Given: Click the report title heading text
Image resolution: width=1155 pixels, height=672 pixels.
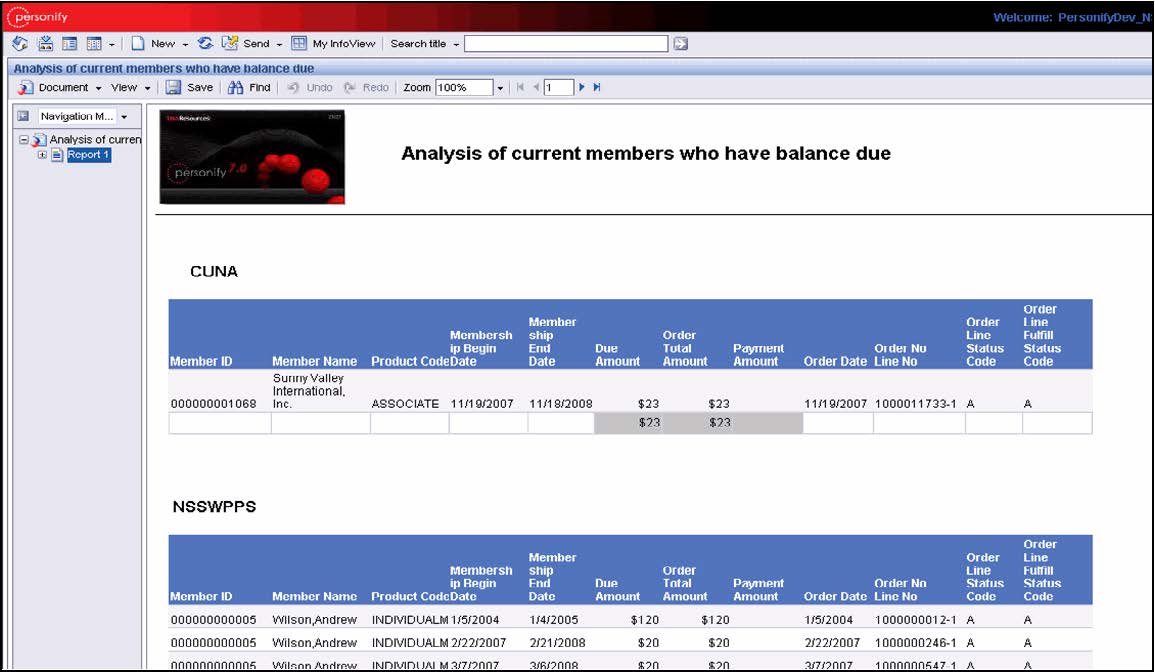Looking at the screenshot, I should [646, 153].
